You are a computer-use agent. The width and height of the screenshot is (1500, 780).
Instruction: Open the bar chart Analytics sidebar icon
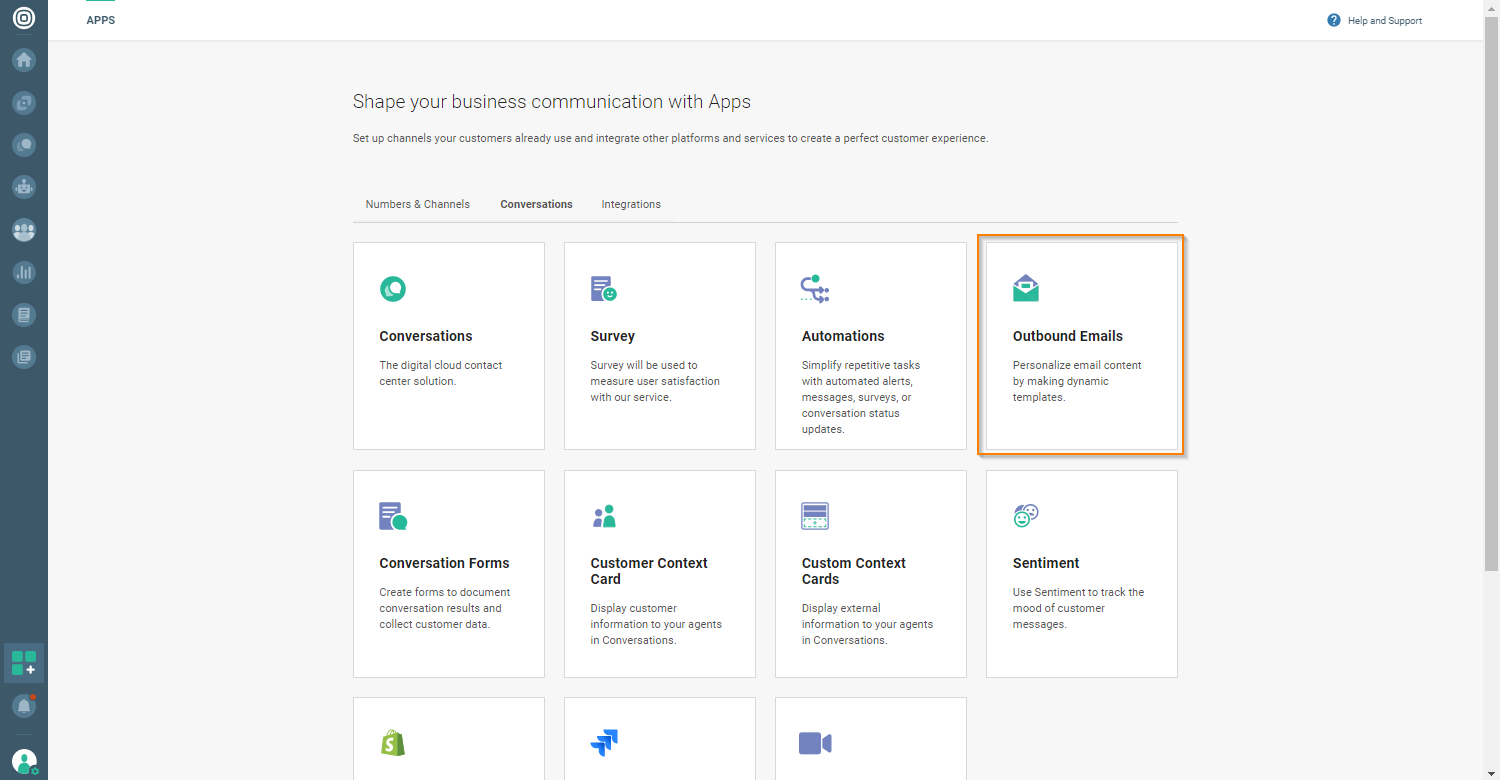(24, 272)
